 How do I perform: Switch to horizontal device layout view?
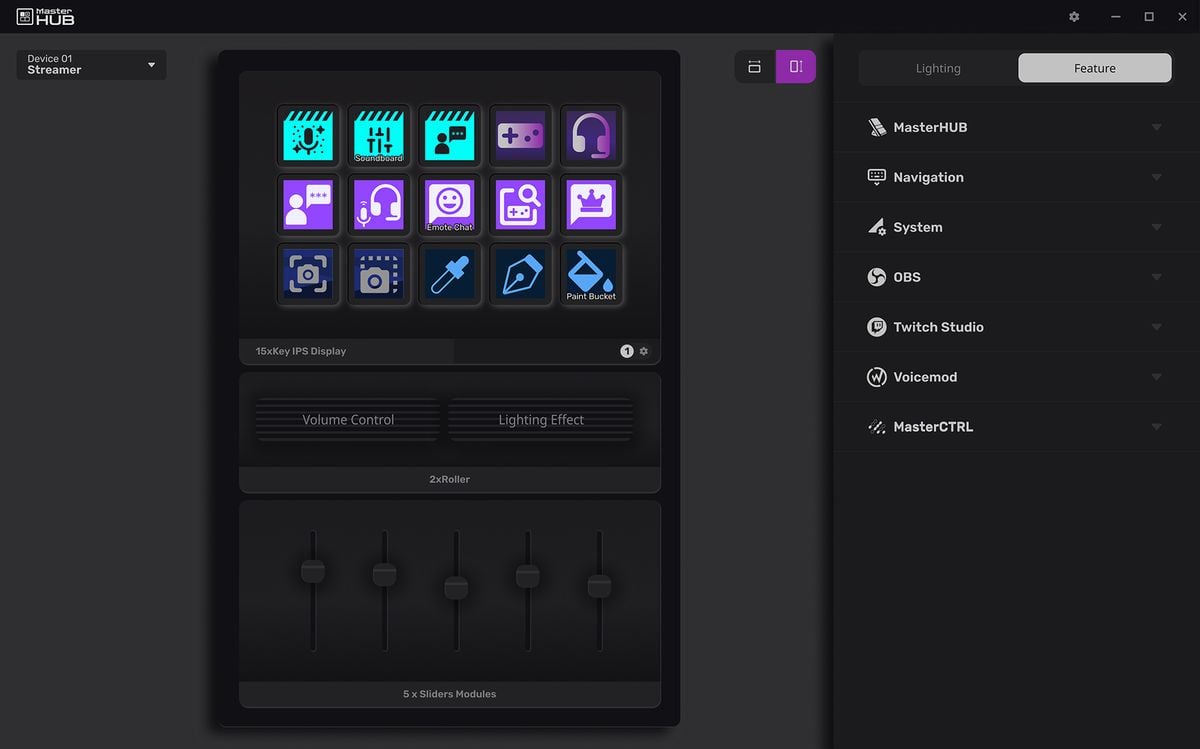click(x=755, y=67)
